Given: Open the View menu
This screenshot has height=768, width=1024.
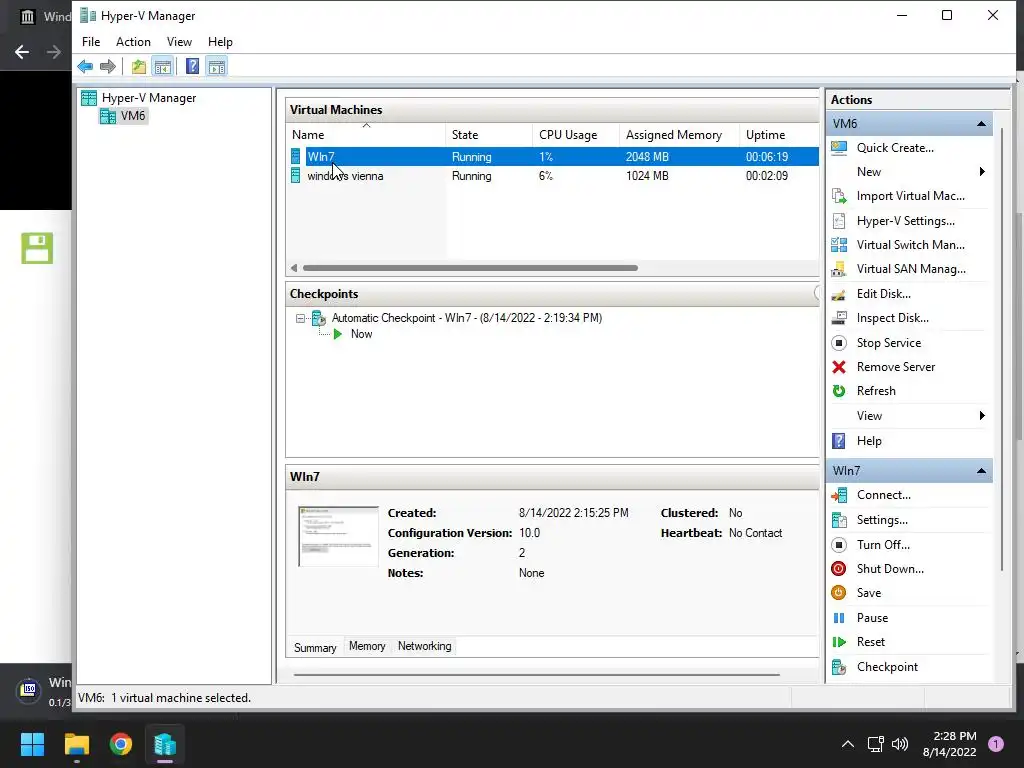Looking at the screenshot, I should [x=179, y=42].
